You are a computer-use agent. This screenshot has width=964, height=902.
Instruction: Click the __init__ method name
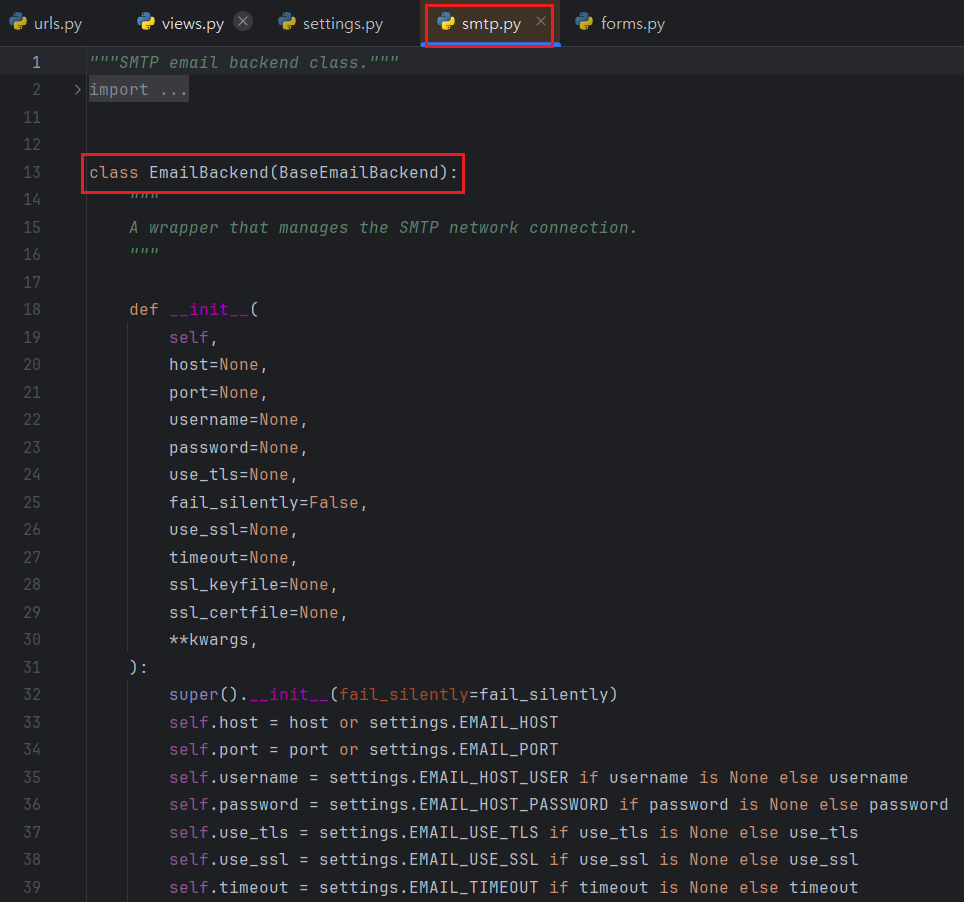point(208,310)
